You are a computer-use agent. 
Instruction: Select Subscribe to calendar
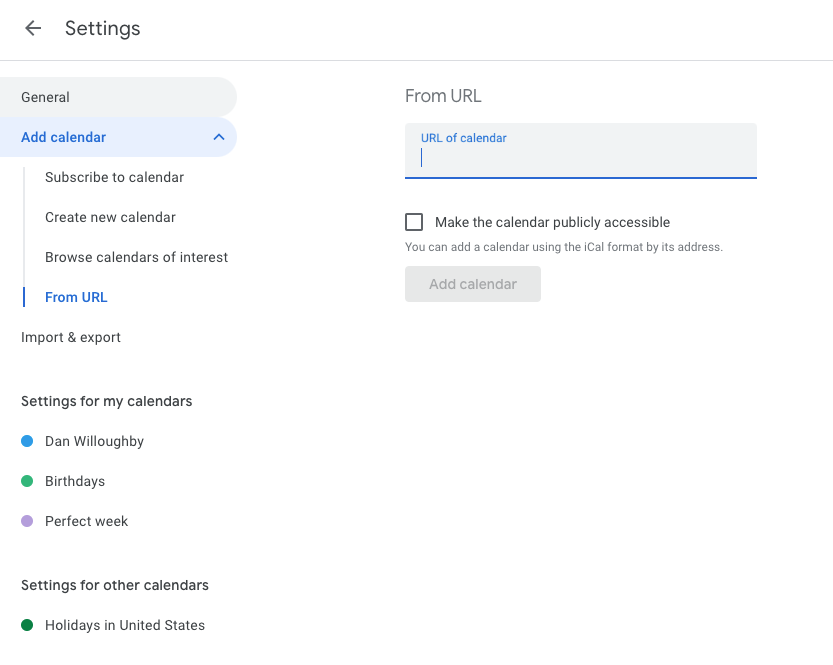pyautogui.click(x=114, y=177)
